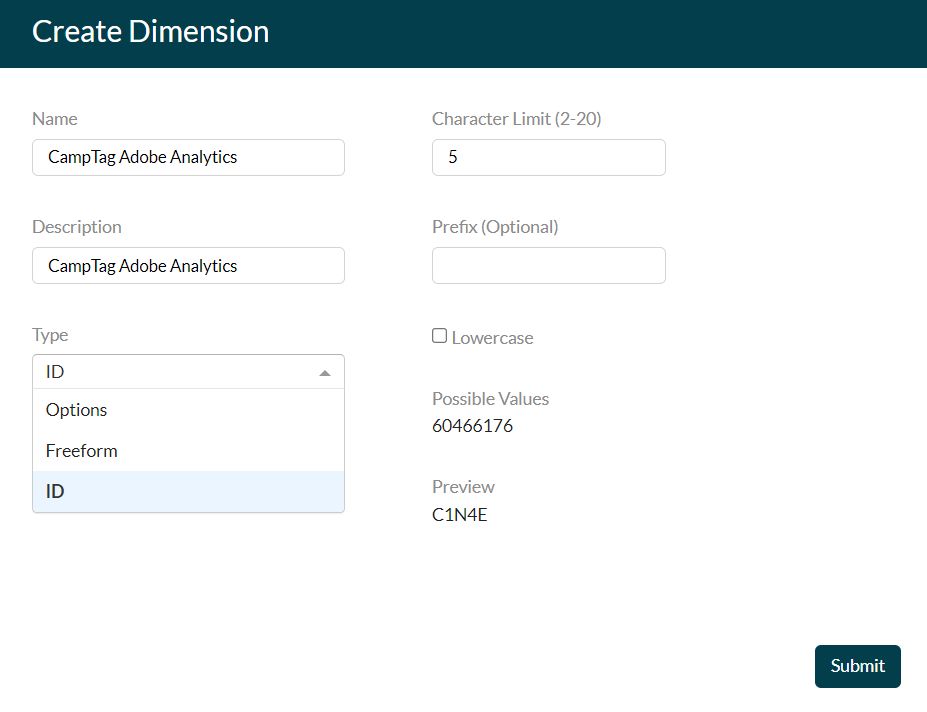Viewport: 927px width, 712px height.
Task: Select Freeform as the dimension type
Action: point(81,450)
